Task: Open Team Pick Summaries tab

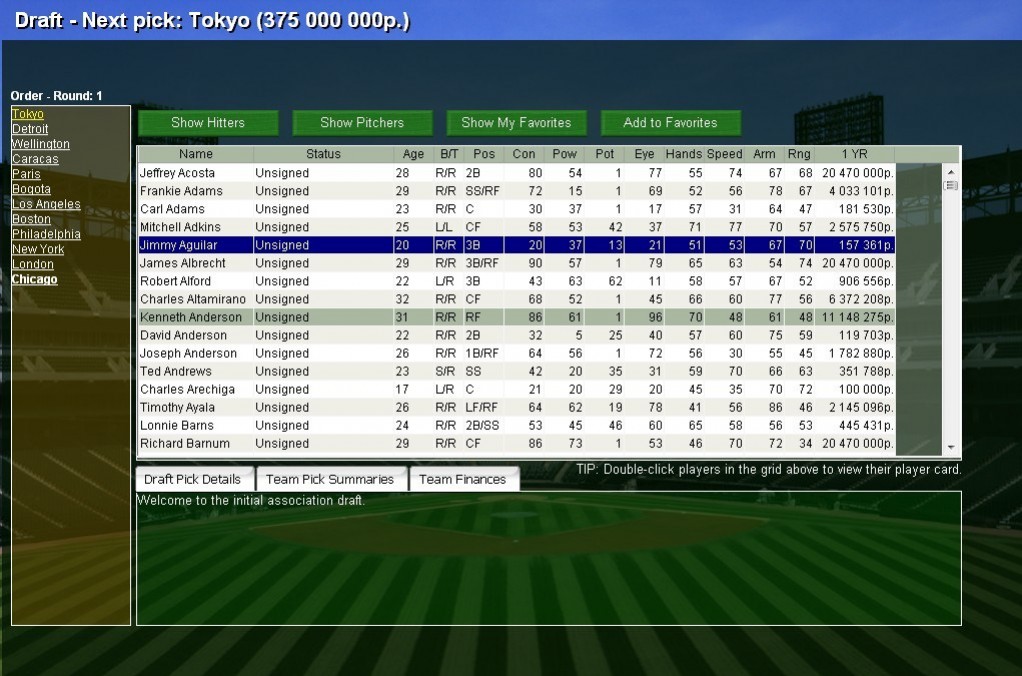Action: pyautogui.click(x=330, y=479)
